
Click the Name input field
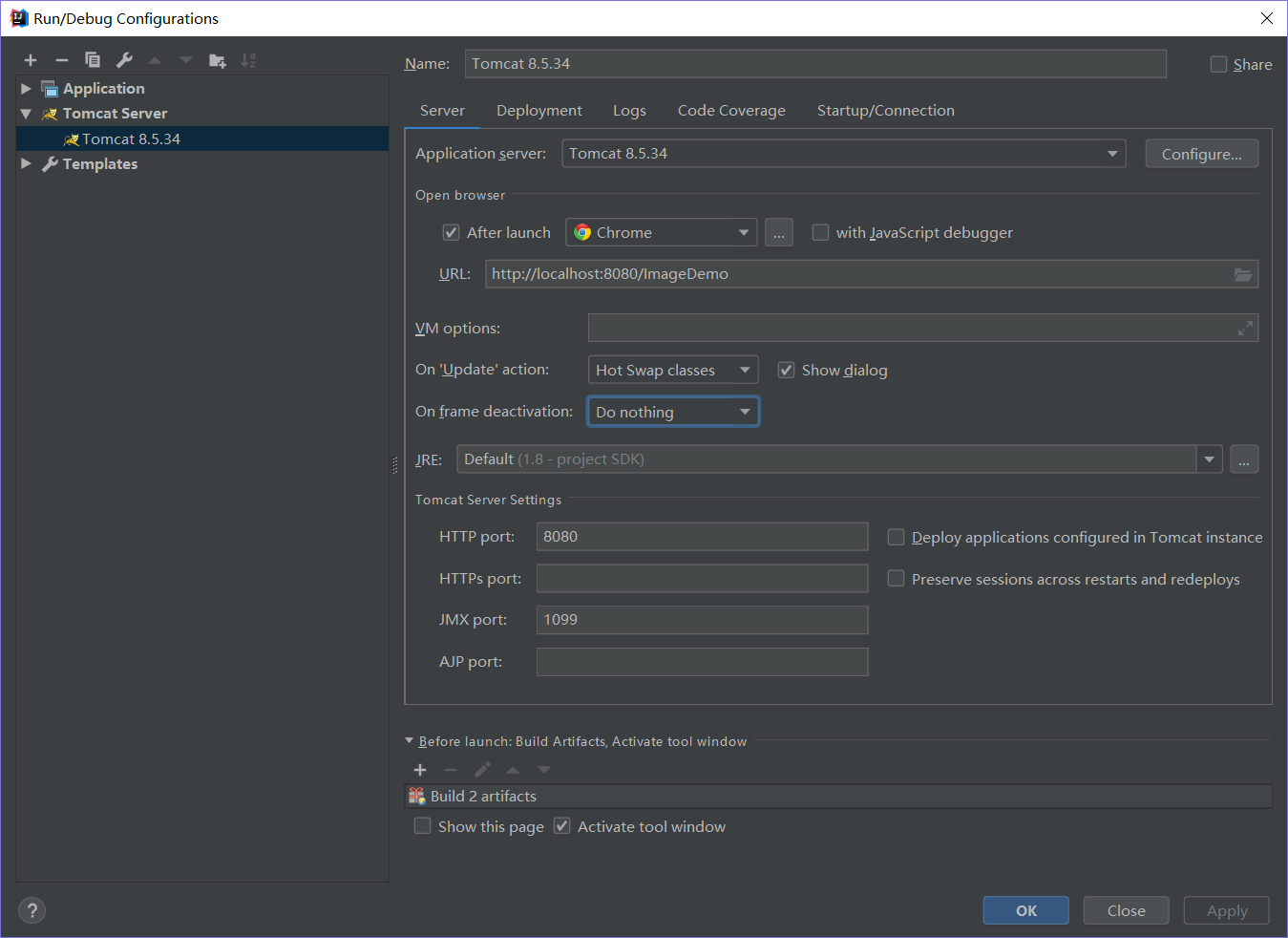point(815,64)
